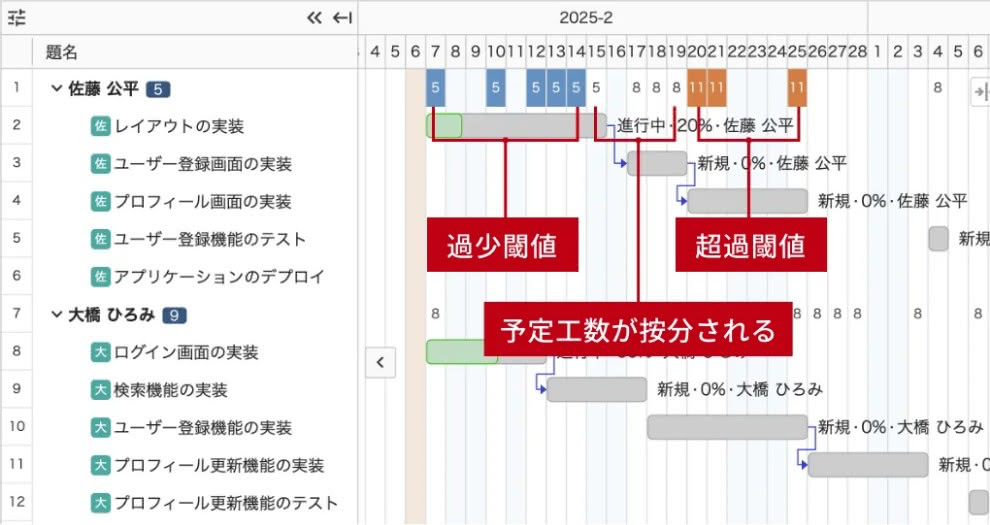Click the 大 avatar beside 検索機能の実装
Viewport: 990px width, 525px height.
click(x=100, y=389)
